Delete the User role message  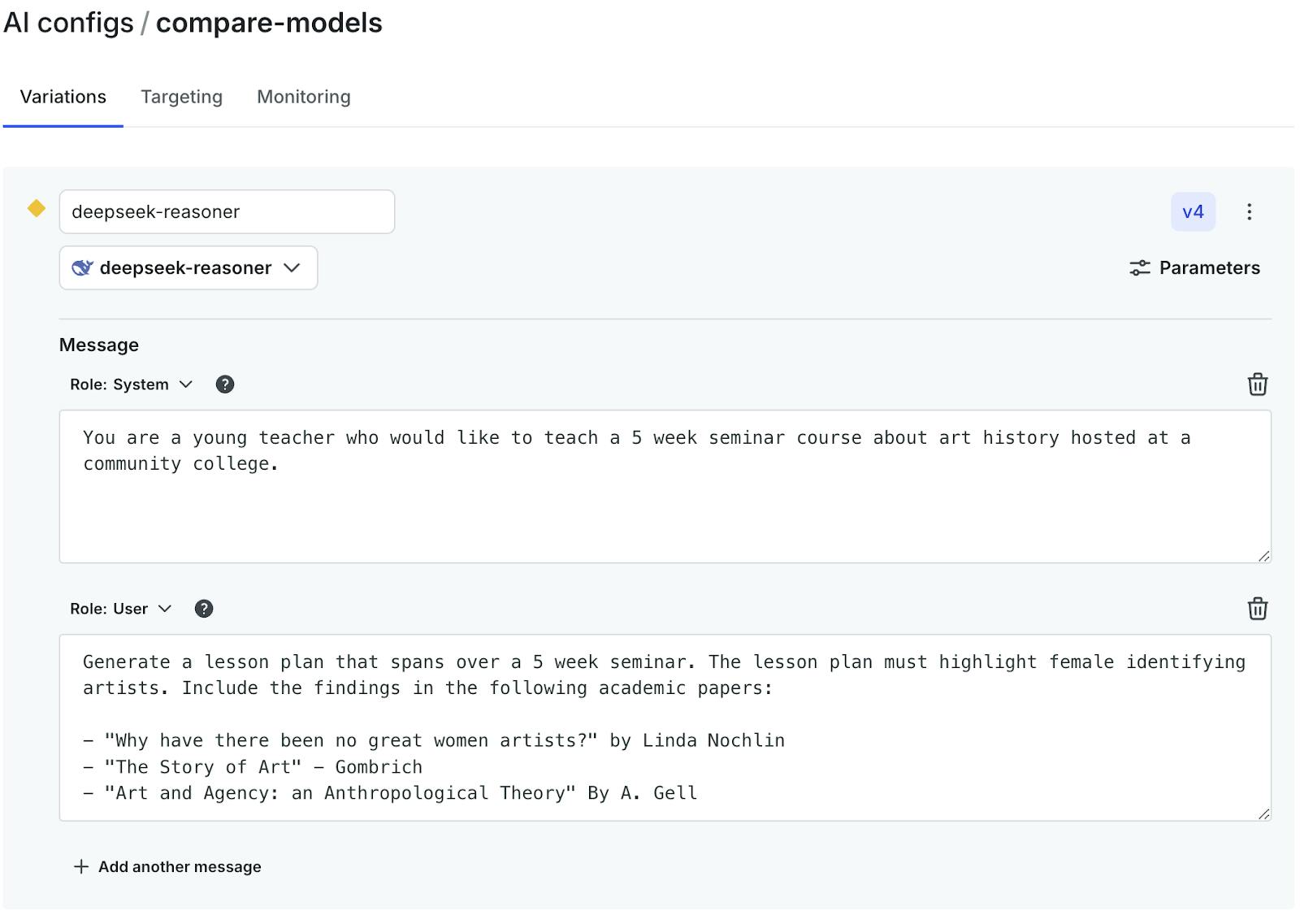1257,609
